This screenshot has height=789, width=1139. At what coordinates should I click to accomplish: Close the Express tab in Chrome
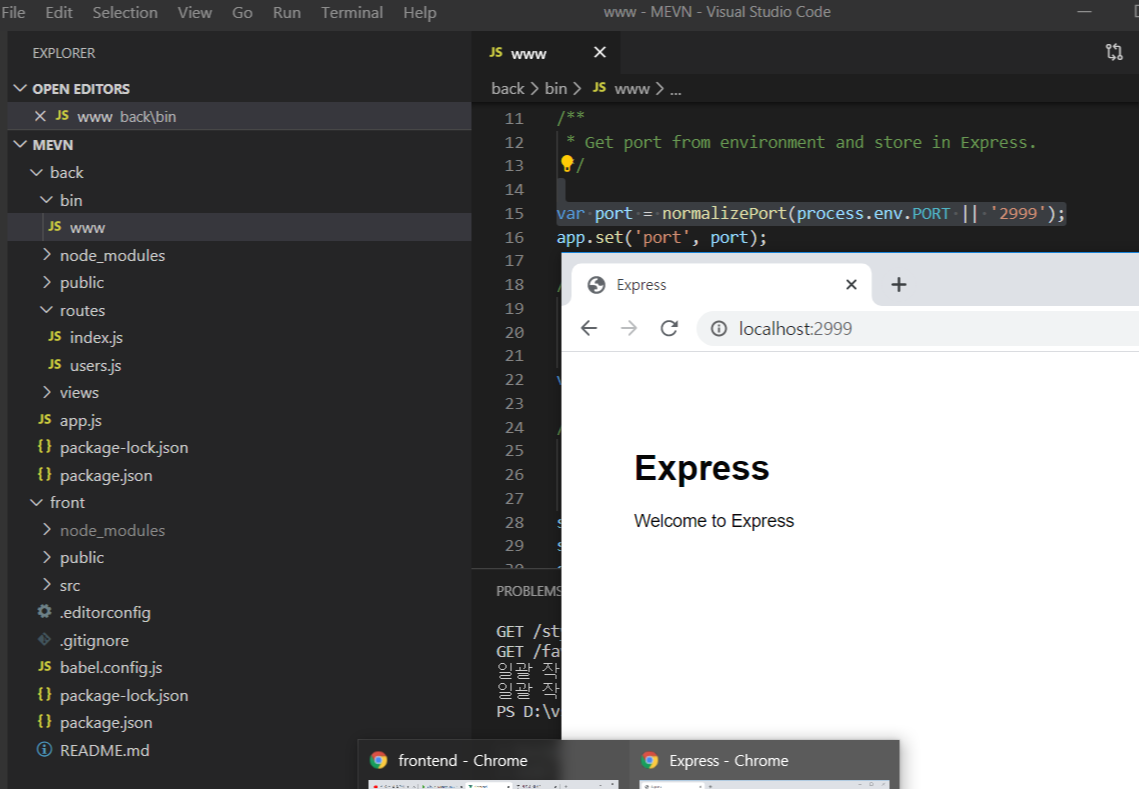pos(851,284)
